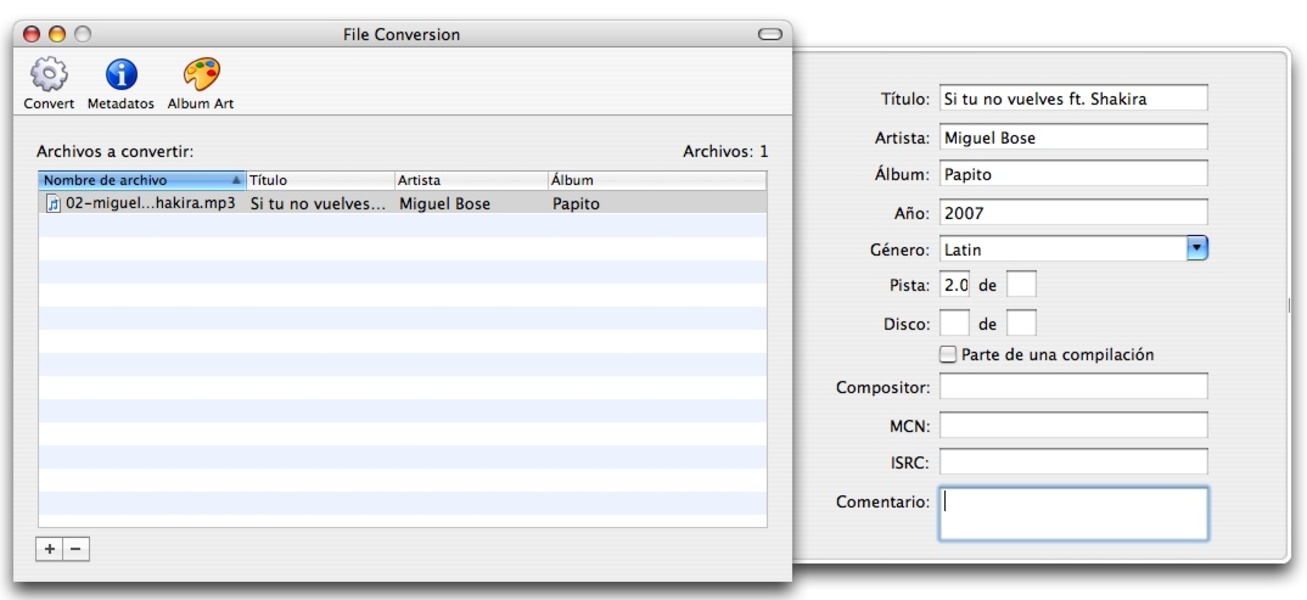
Task: Click into the Título text field
Action: (x=1072, y=99)
